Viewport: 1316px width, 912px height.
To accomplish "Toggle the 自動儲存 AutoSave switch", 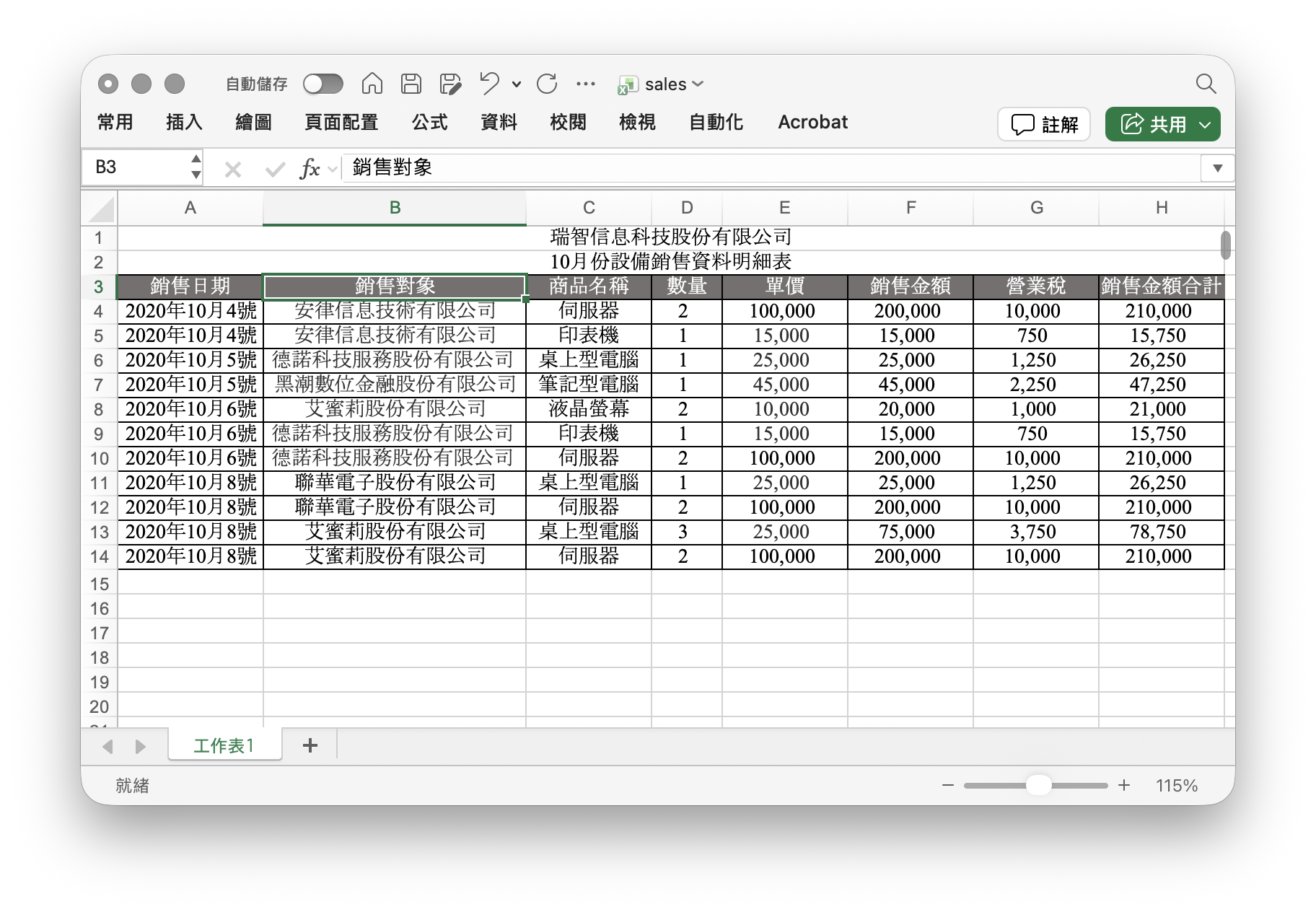I will click(x=323, y=84).
